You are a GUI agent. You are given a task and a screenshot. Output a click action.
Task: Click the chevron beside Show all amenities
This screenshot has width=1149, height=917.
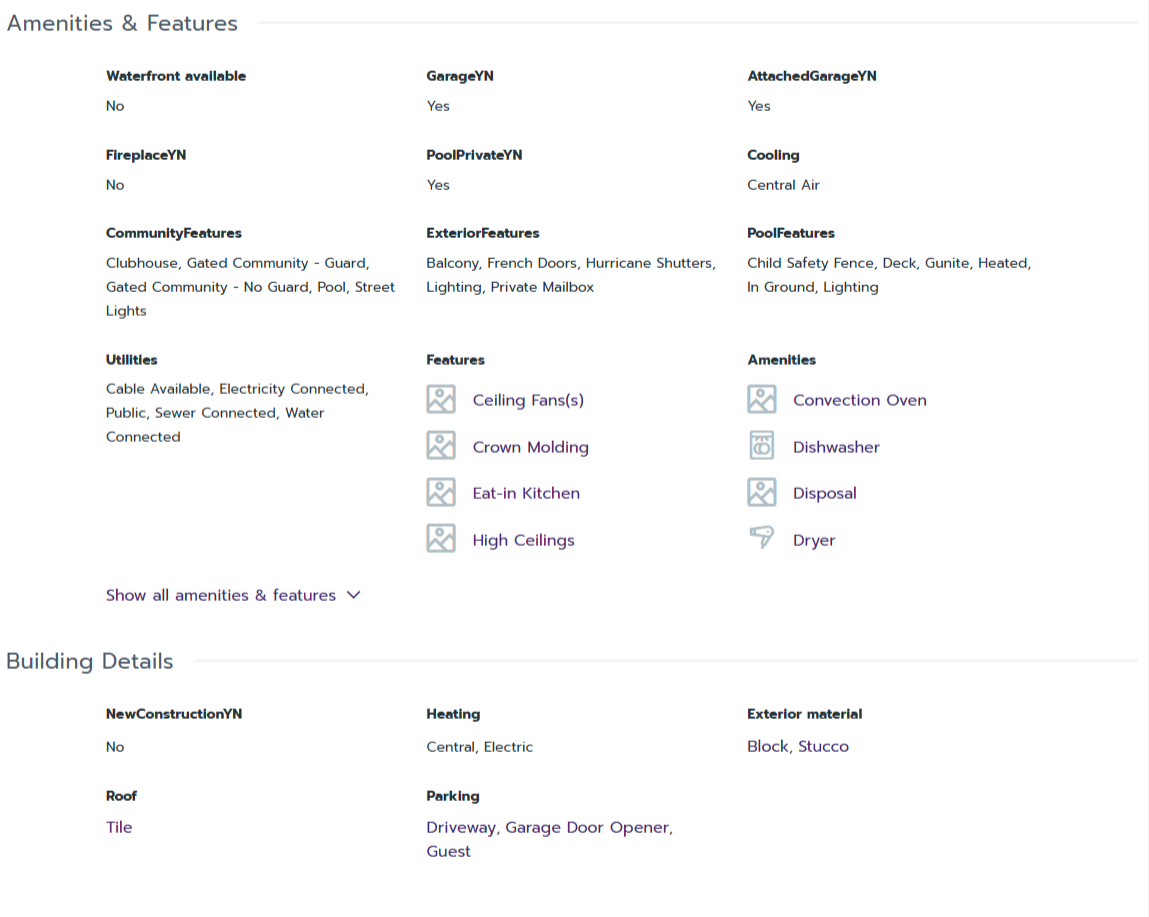[x=353, y=595]
